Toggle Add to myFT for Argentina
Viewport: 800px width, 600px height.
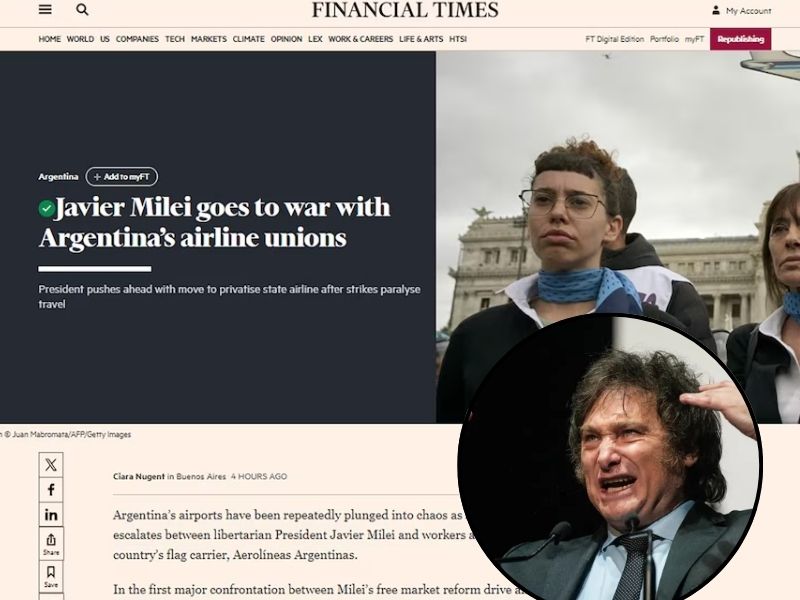tap(122, 177)
